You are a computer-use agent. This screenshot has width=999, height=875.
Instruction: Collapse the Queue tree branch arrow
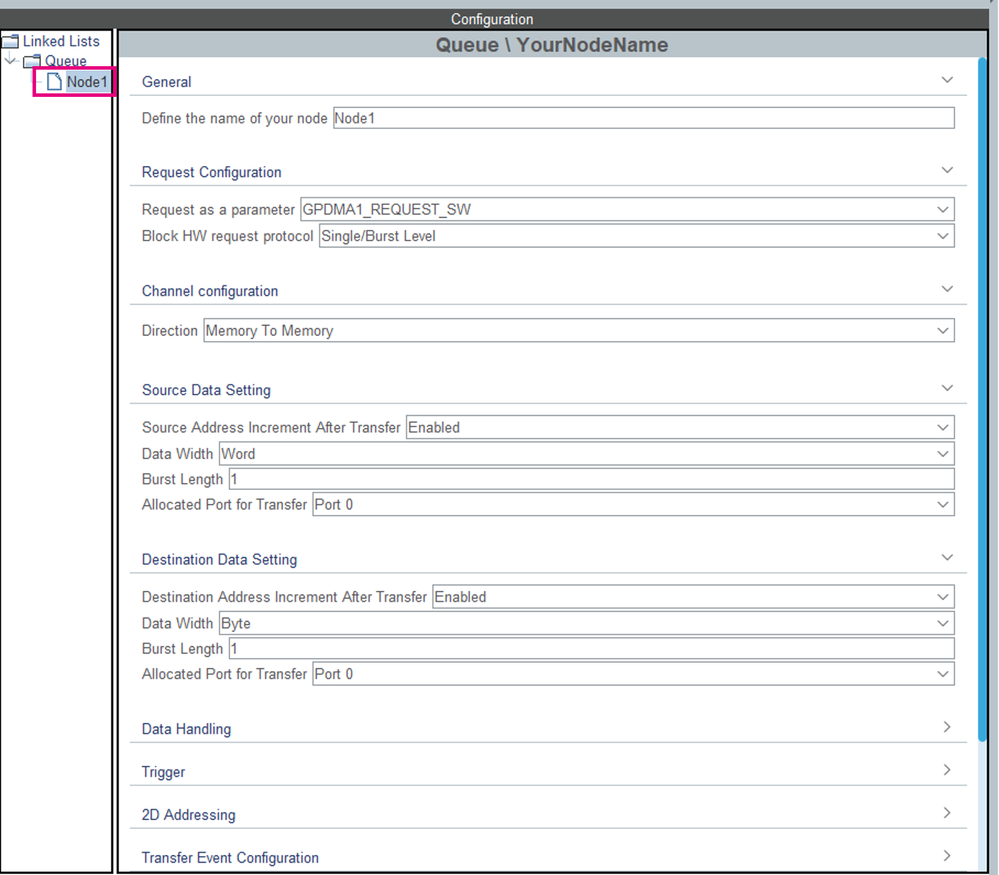10,60
